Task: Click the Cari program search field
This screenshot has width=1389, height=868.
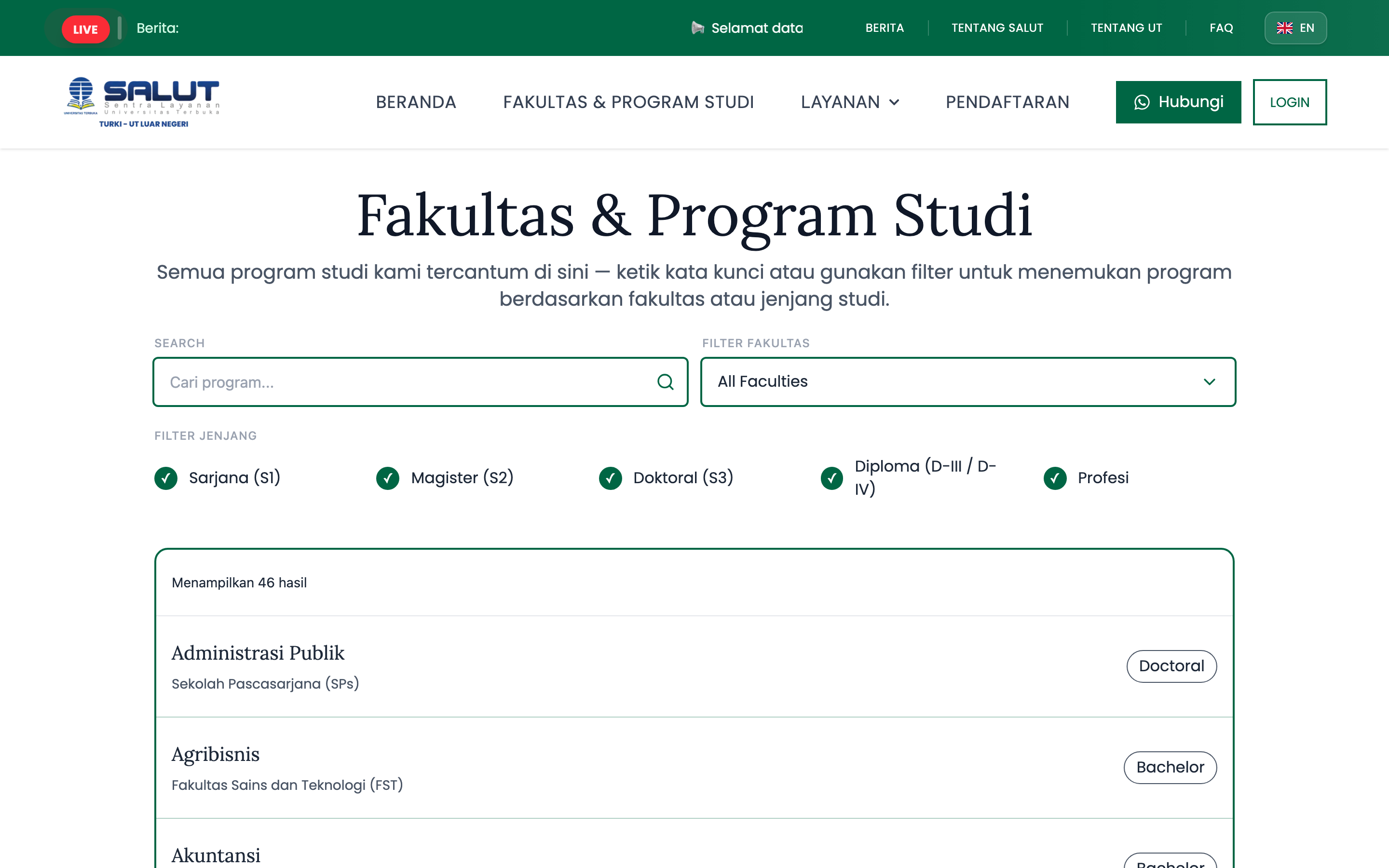Action: [420, 382]
